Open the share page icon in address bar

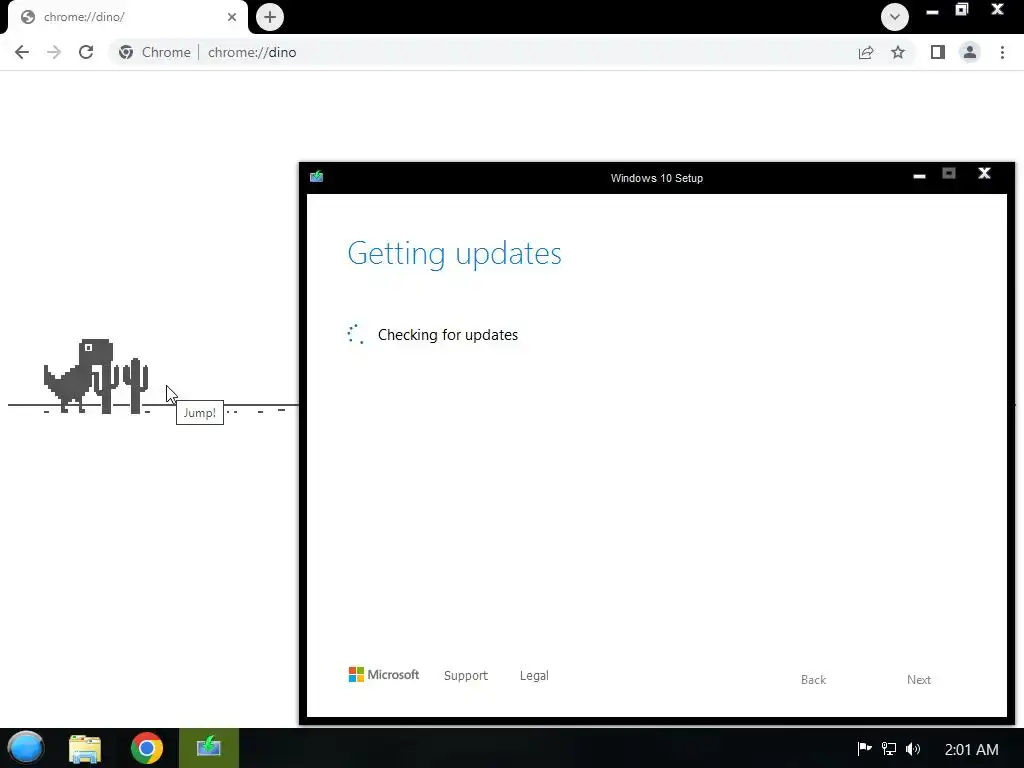866,52
